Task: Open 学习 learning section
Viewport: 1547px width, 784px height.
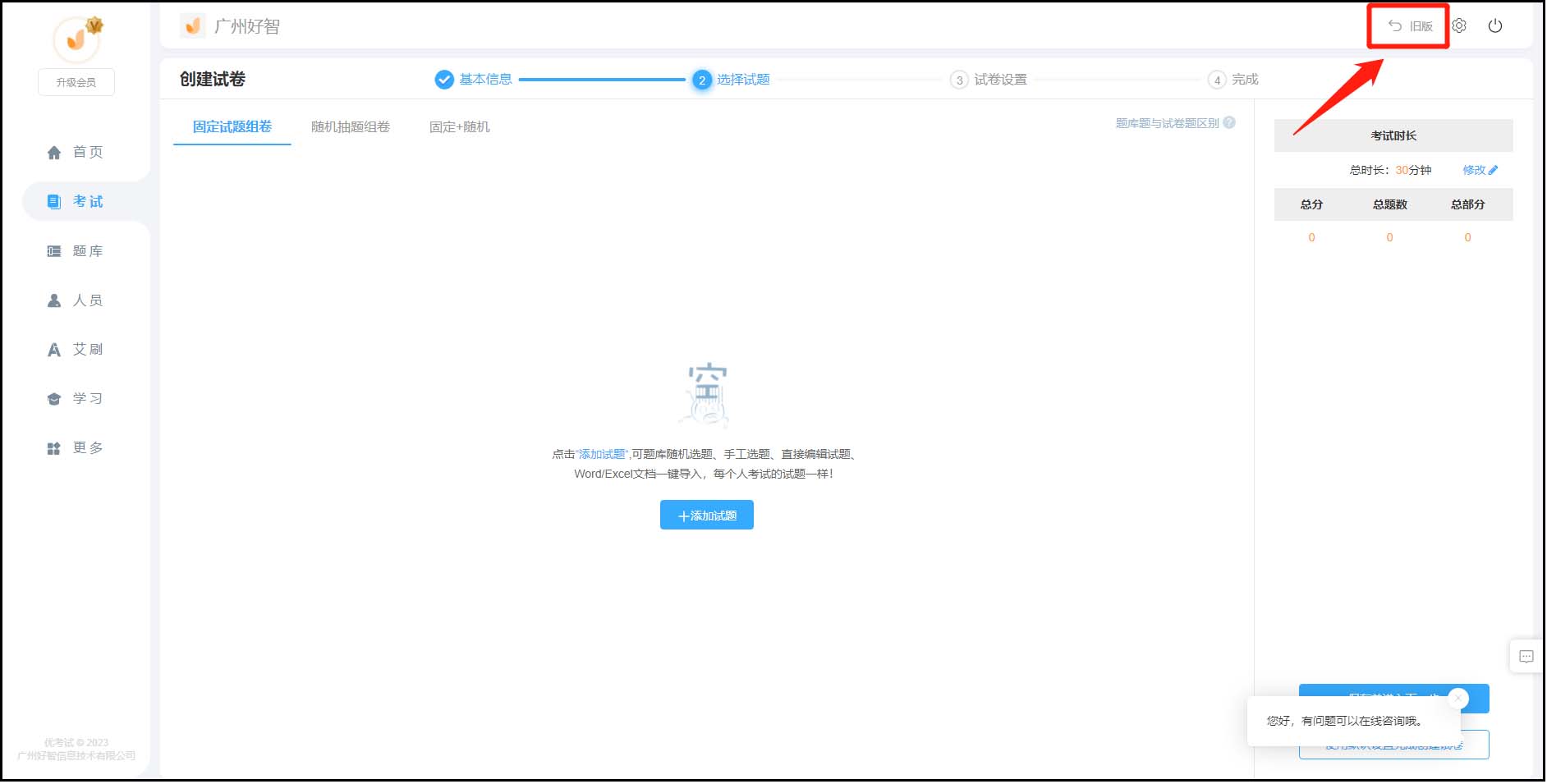Action: coord(76,399)
